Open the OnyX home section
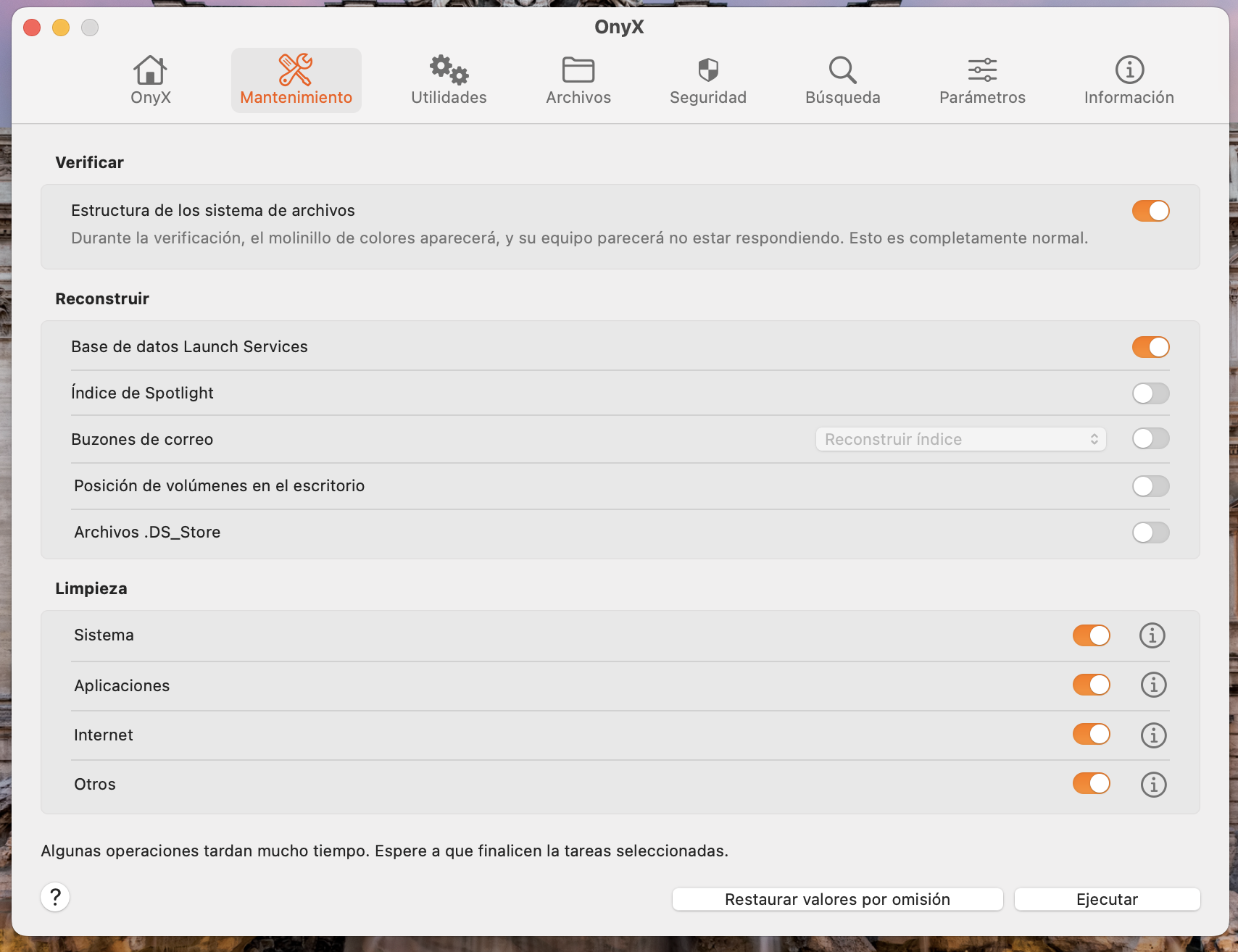This screenshot has width=1238, height=952. (x=150, y=80)
